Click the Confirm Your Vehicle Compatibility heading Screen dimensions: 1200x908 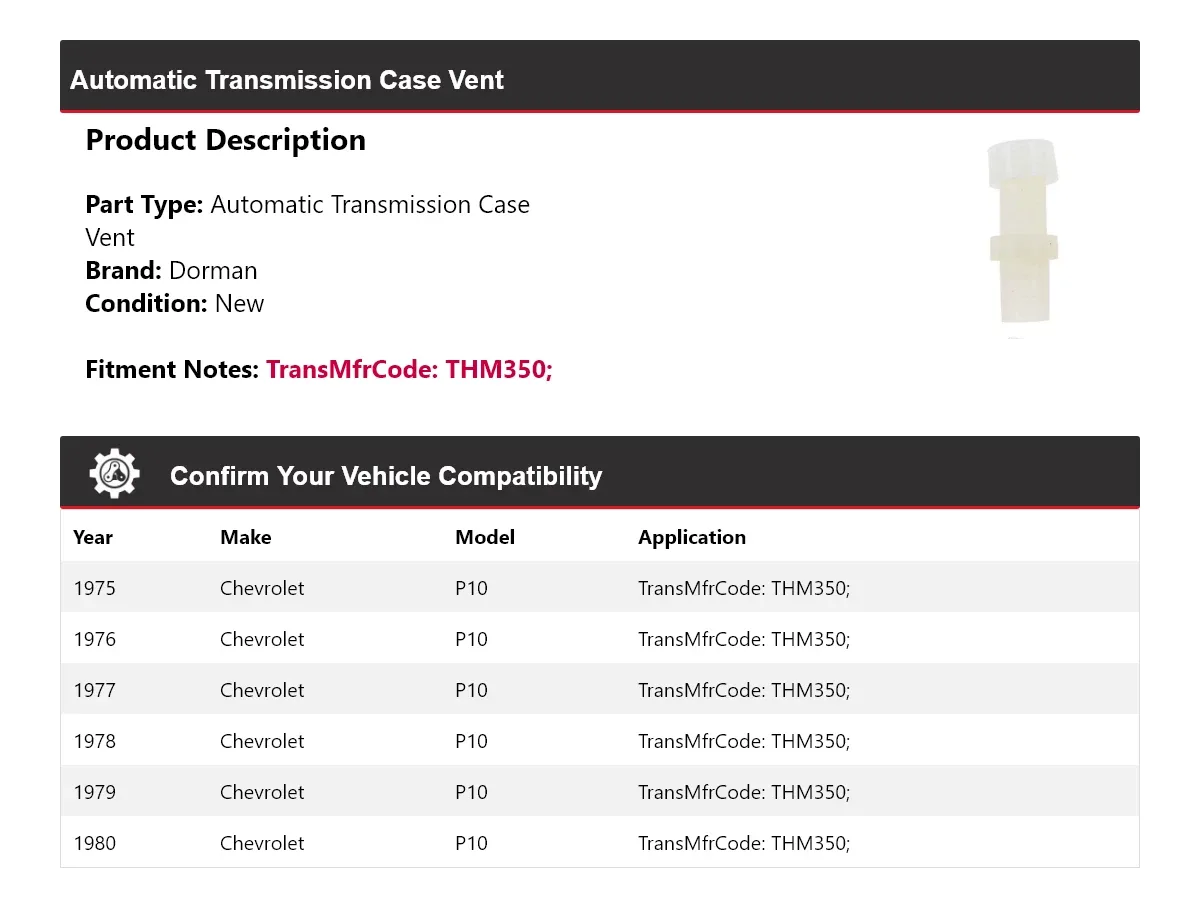click(x=386, y=476)
